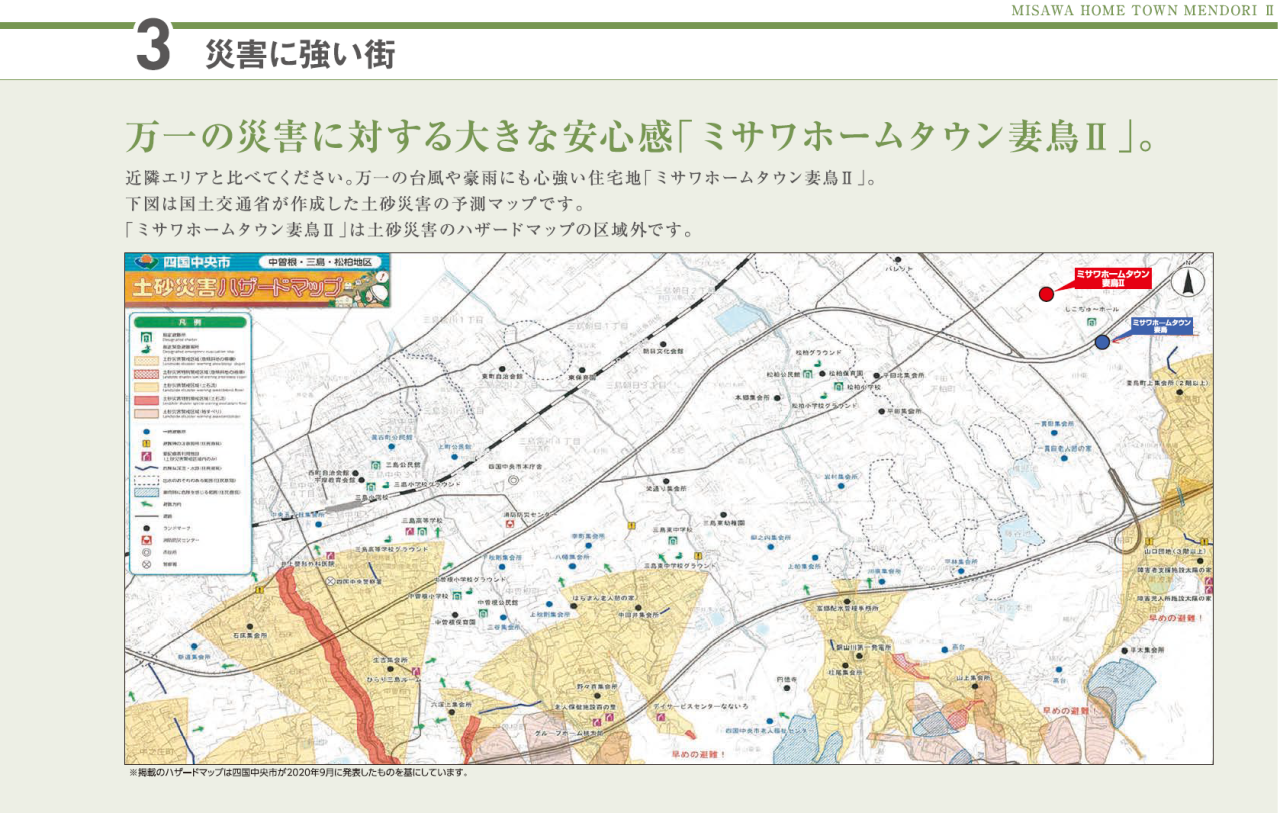Screen dimensions: 1280x813
Task: Click the 四国中央市 logo emblem in the banner
Action: coord(145,262)
